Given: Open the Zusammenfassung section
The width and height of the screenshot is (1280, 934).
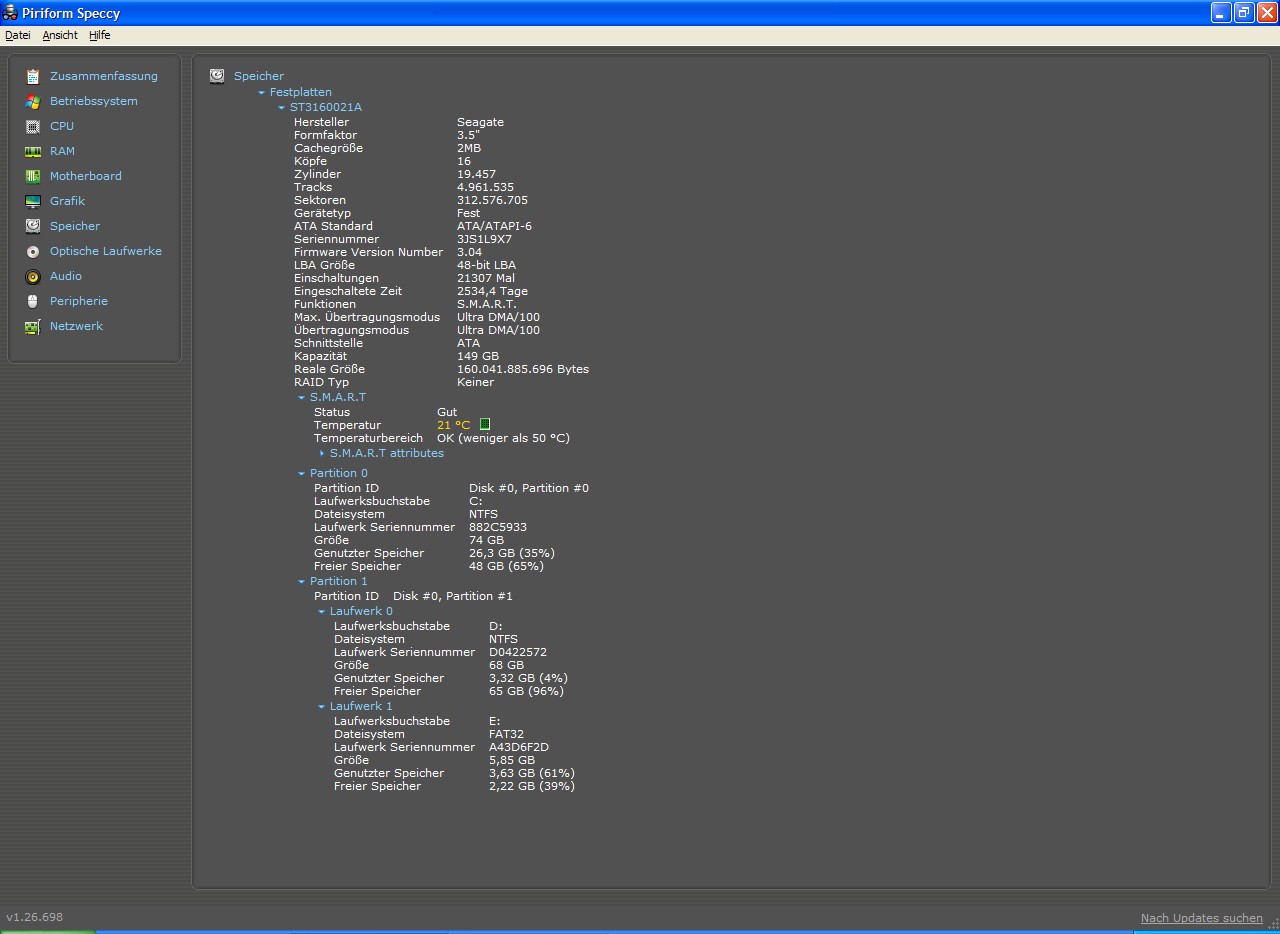Looking at the screenshot, I should (104, 76).
